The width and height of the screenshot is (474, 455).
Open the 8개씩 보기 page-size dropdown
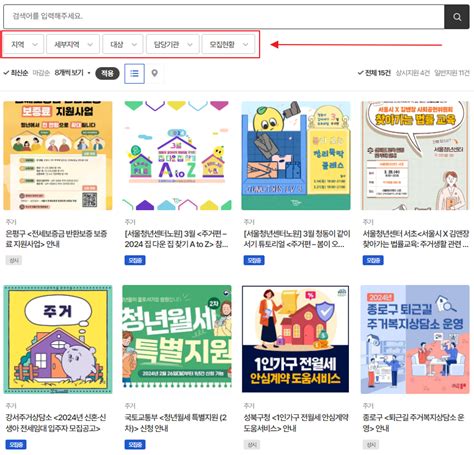73,73
